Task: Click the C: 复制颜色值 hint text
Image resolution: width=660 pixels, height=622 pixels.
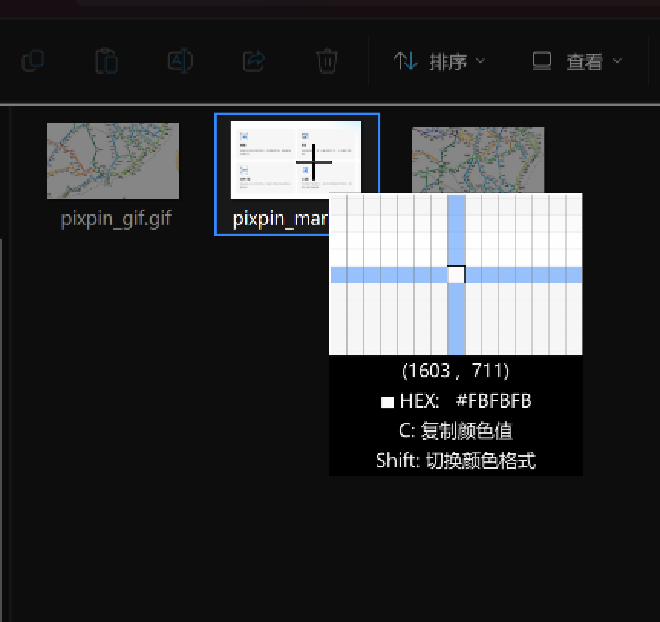Action: 455,431
